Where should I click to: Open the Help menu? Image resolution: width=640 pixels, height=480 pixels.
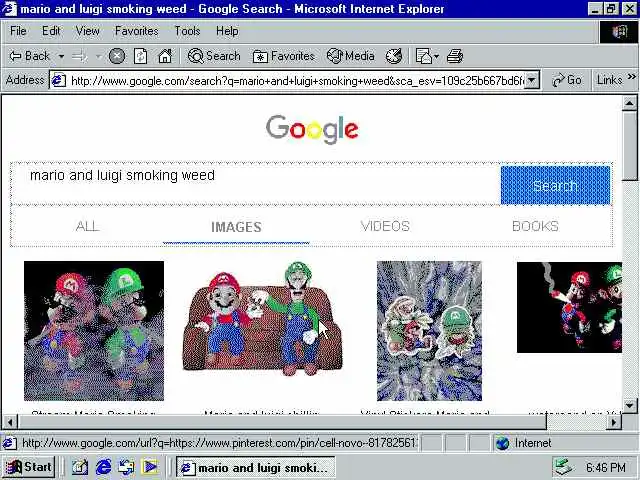(x=227, y=31)
